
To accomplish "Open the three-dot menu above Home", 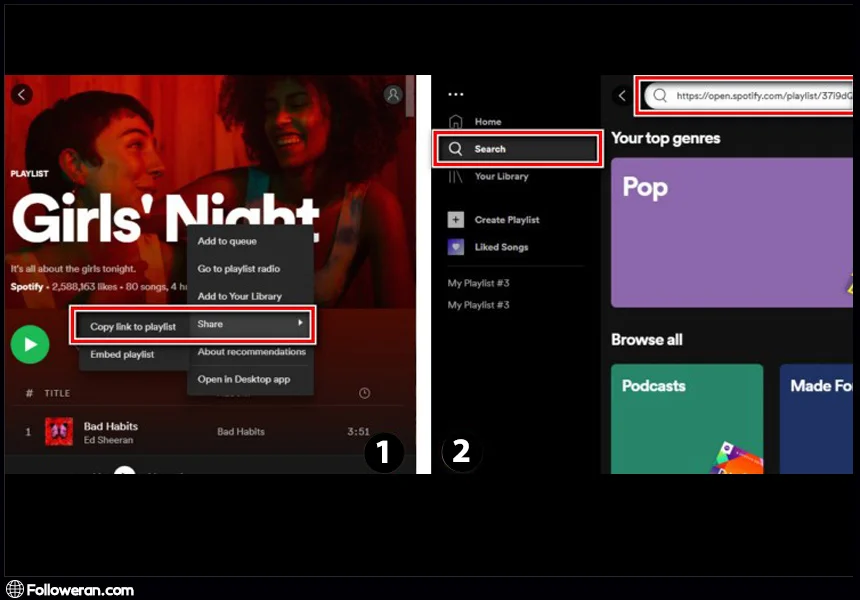I will (x=456, y=95).
